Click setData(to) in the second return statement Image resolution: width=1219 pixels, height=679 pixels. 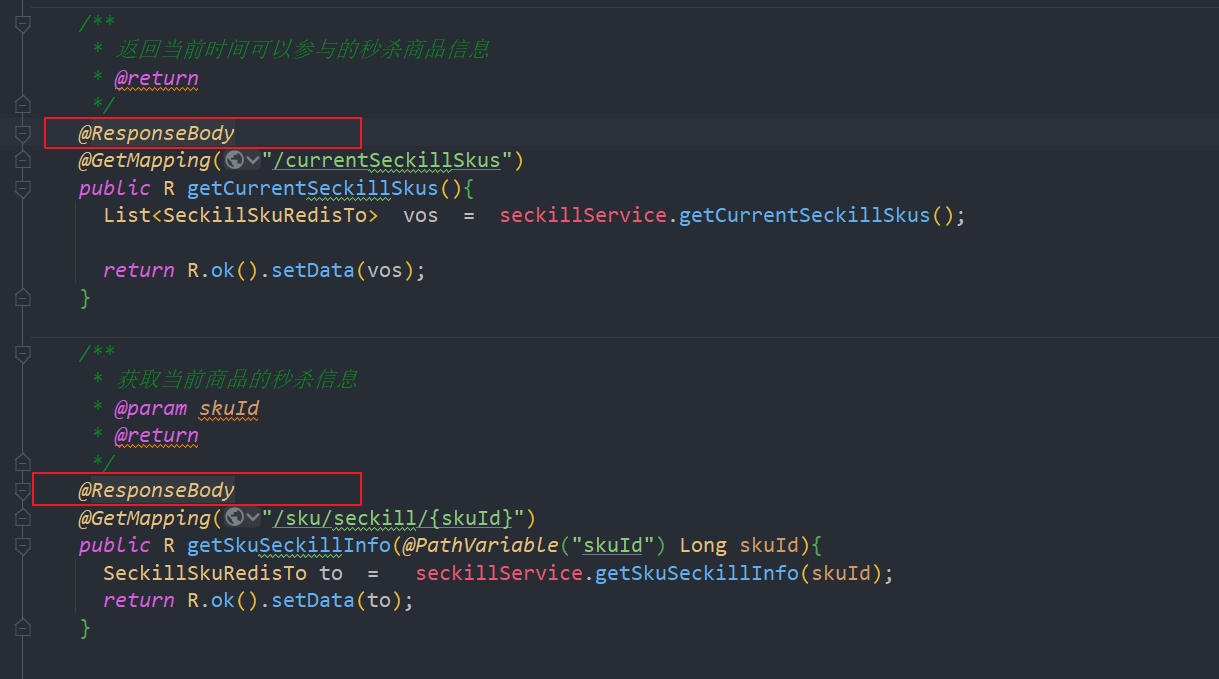[339, 600]
